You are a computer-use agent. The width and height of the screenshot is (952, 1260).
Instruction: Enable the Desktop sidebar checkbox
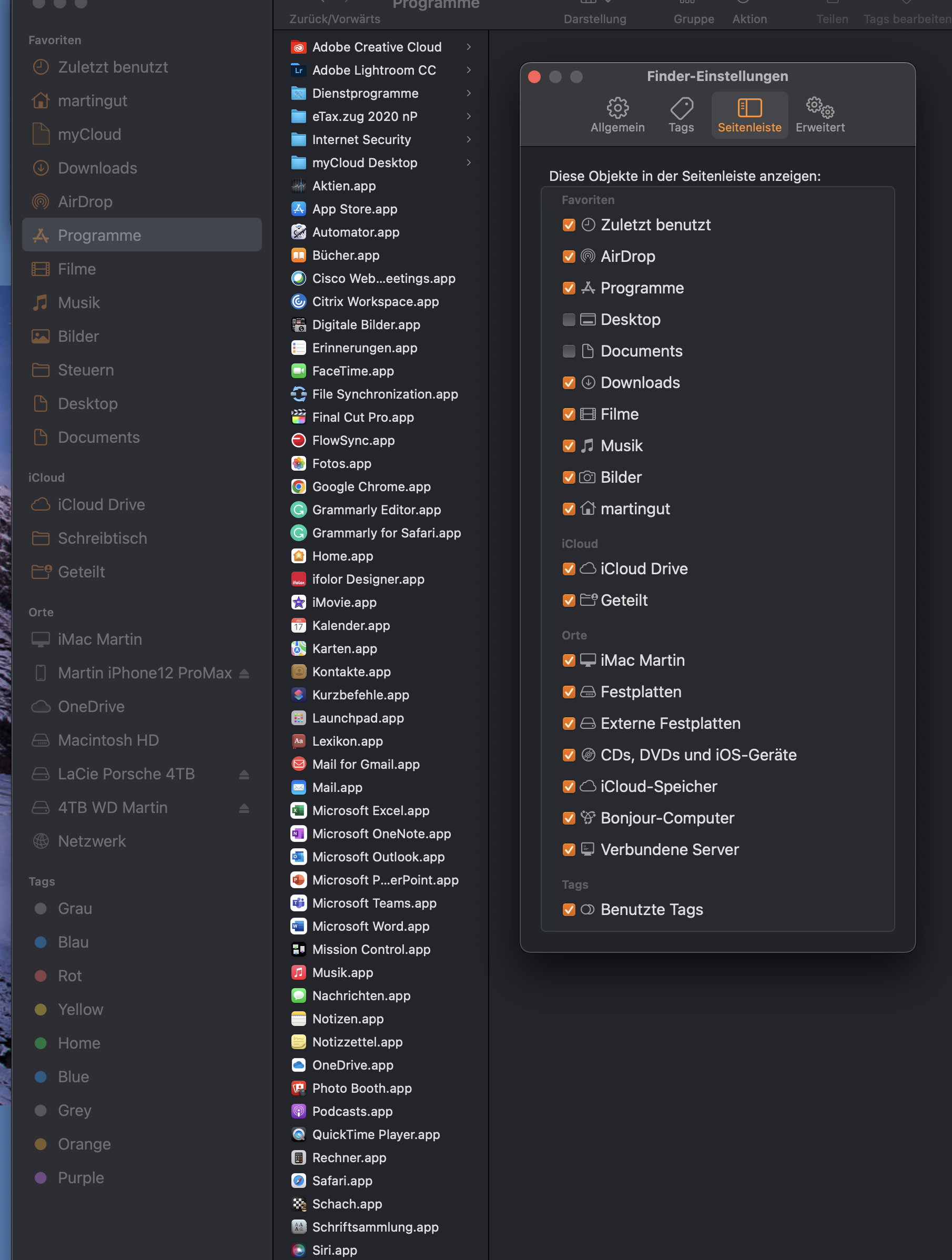(569, 320)
